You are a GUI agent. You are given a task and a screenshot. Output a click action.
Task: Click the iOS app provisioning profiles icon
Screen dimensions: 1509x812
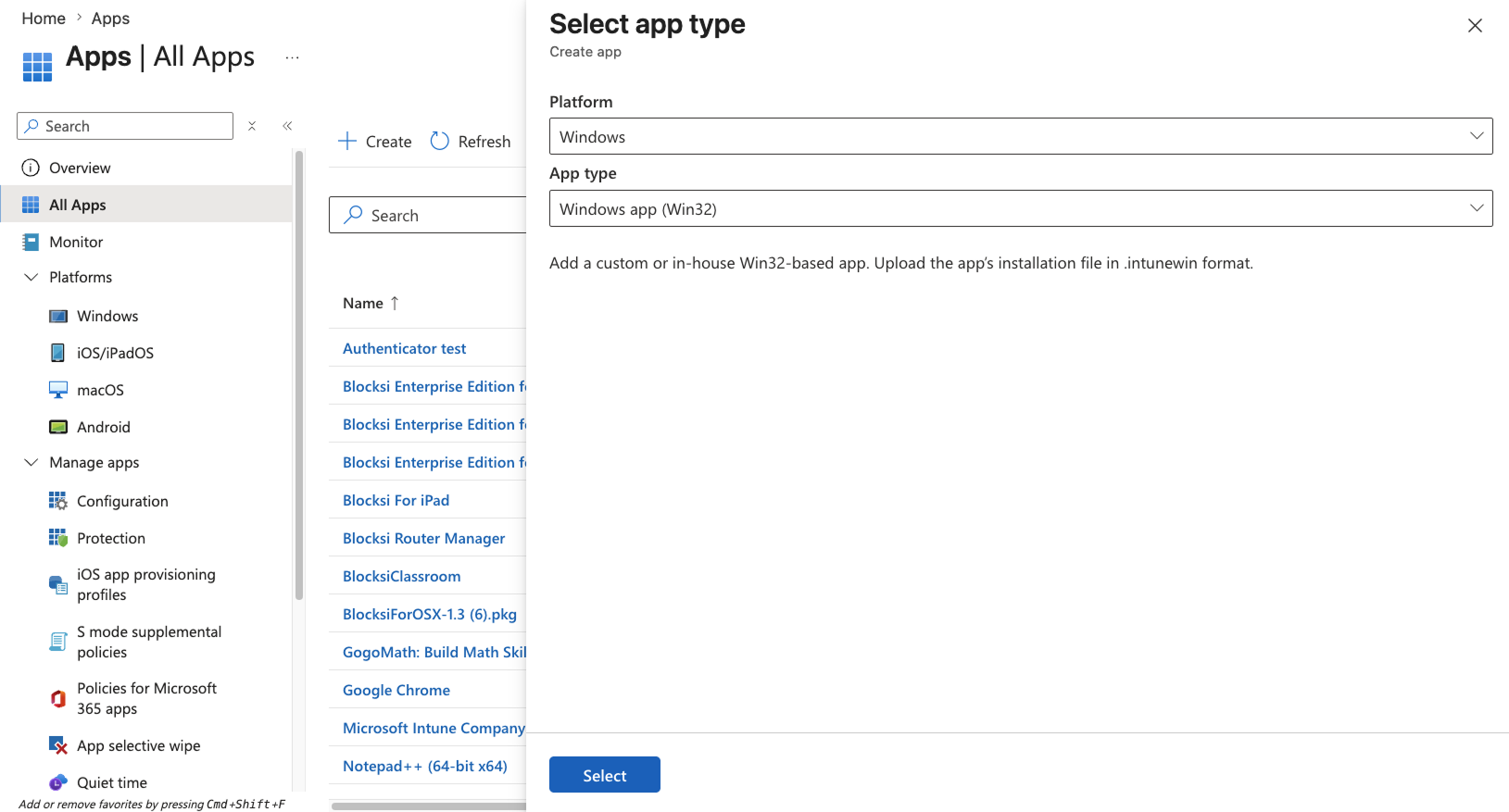[58, 584]
